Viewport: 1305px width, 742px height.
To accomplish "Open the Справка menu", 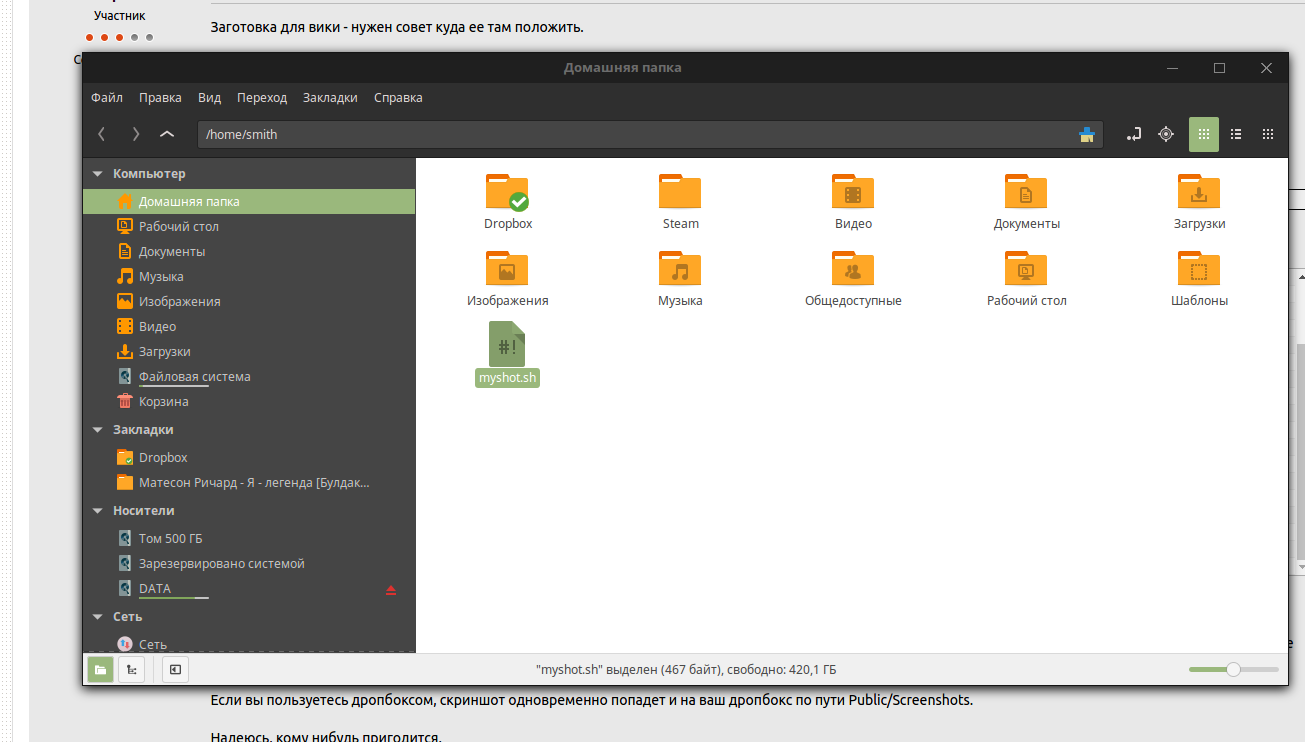I will 398,97.
